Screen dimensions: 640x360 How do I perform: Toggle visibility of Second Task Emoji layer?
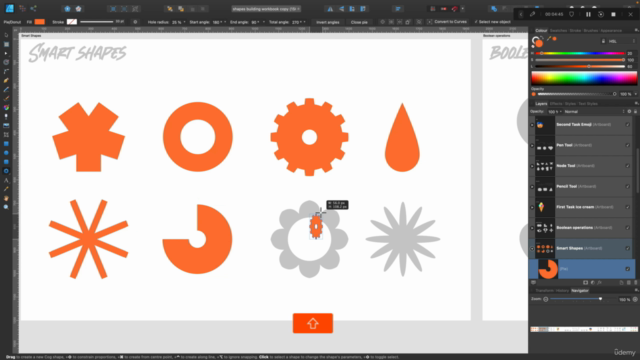click(628, 124)
